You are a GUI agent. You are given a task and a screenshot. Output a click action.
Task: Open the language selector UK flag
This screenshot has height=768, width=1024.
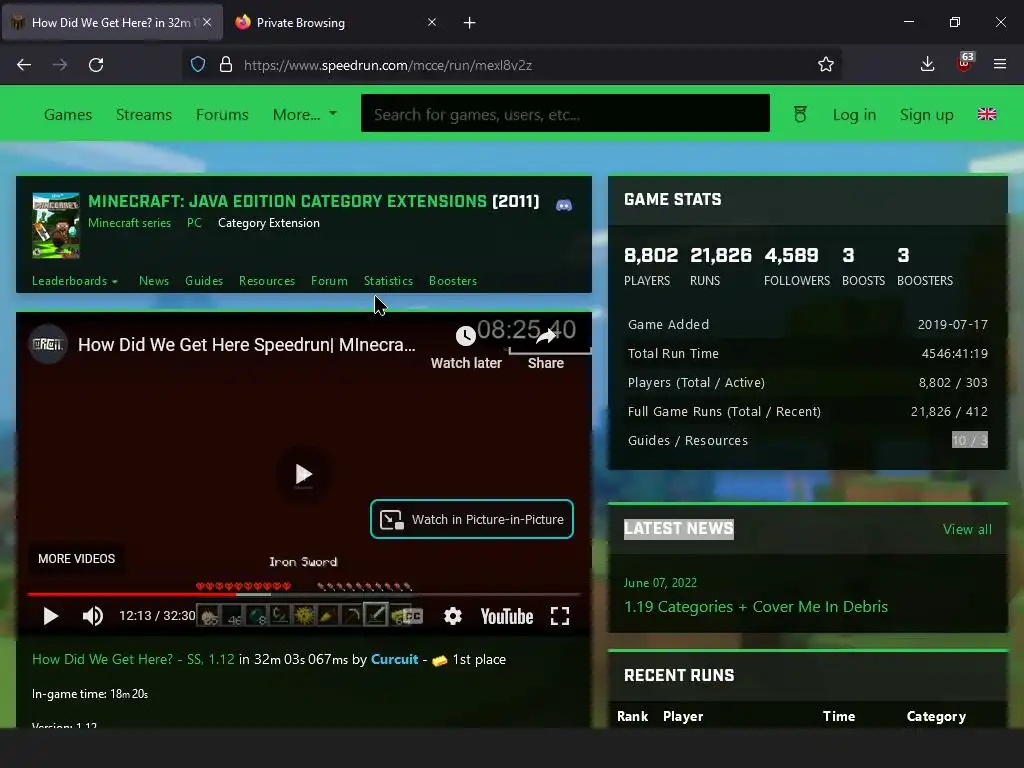click(x=987, y=114)
